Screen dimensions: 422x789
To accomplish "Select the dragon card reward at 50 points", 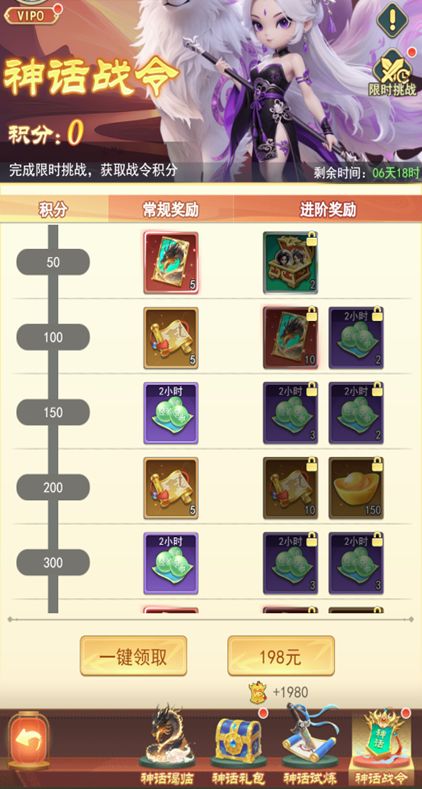I will tap(171, 262).
